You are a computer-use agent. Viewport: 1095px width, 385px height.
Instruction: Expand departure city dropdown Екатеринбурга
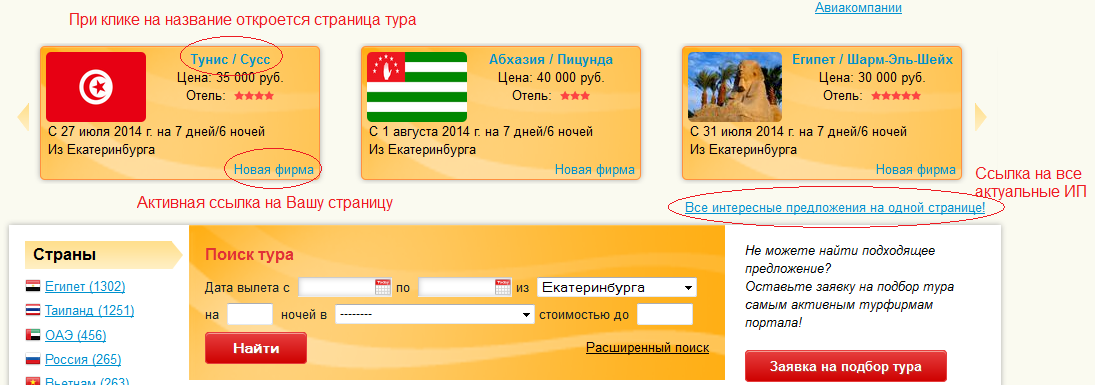(x=617, y=287)
